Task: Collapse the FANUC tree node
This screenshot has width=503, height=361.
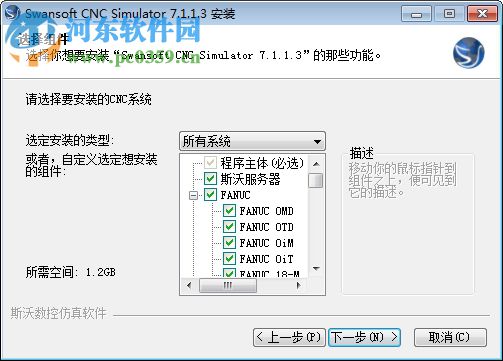Action: (193, 195)
